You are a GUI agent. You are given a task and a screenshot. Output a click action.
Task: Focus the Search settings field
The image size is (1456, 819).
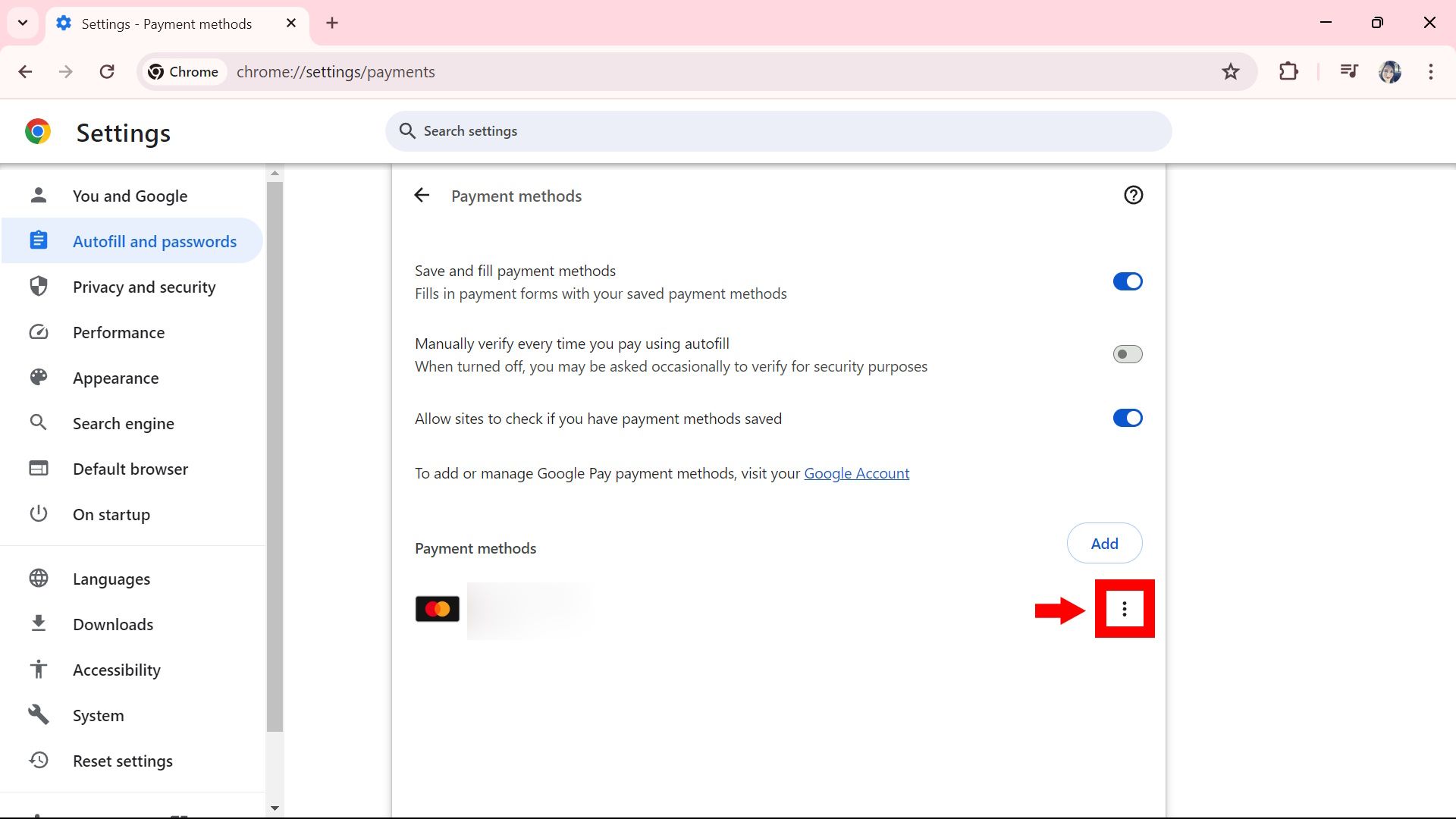click(x=778, y=131)
